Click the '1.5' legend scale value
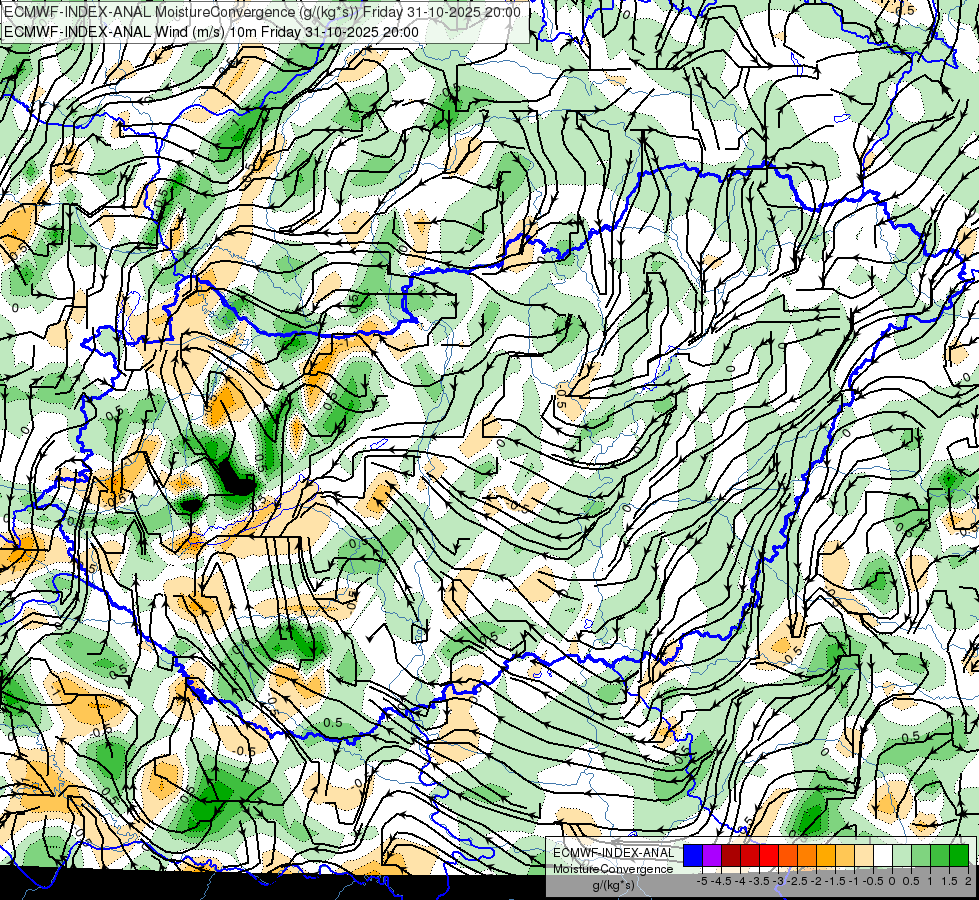The height and width of the screenshot is (900, 979). click(x=950, y=881)
